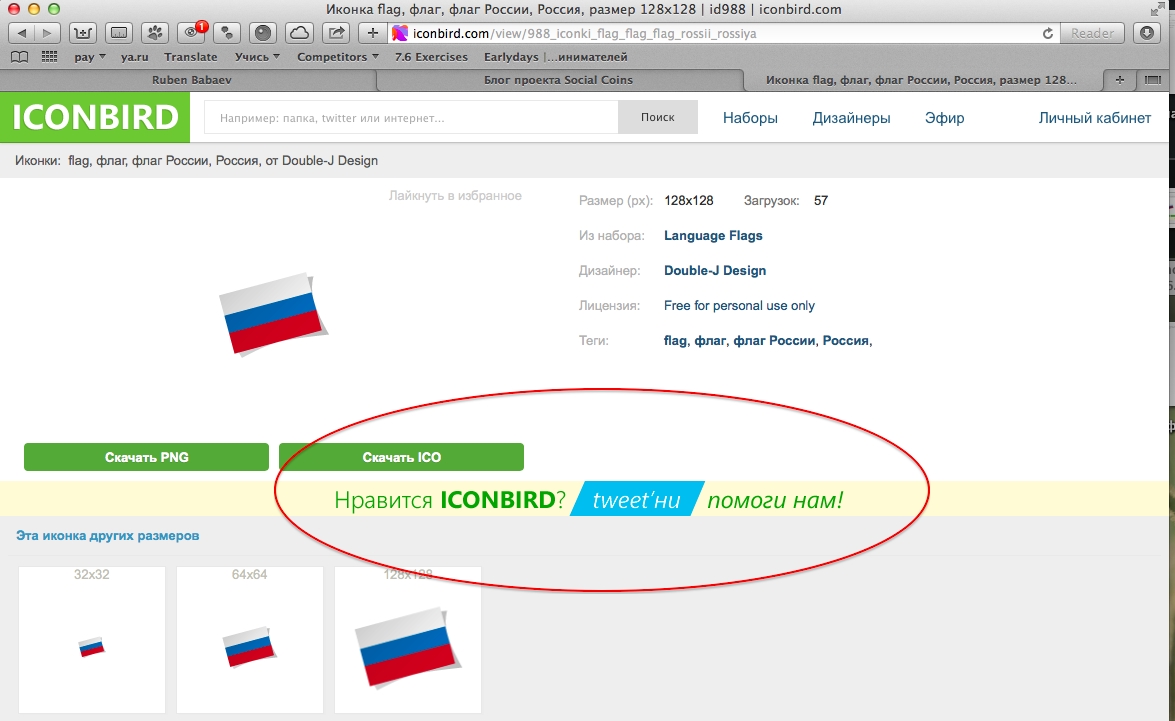Screen dimensions: 1175x721
Task: Open Дизайнеры in site navigation
Action: (851, 118)
